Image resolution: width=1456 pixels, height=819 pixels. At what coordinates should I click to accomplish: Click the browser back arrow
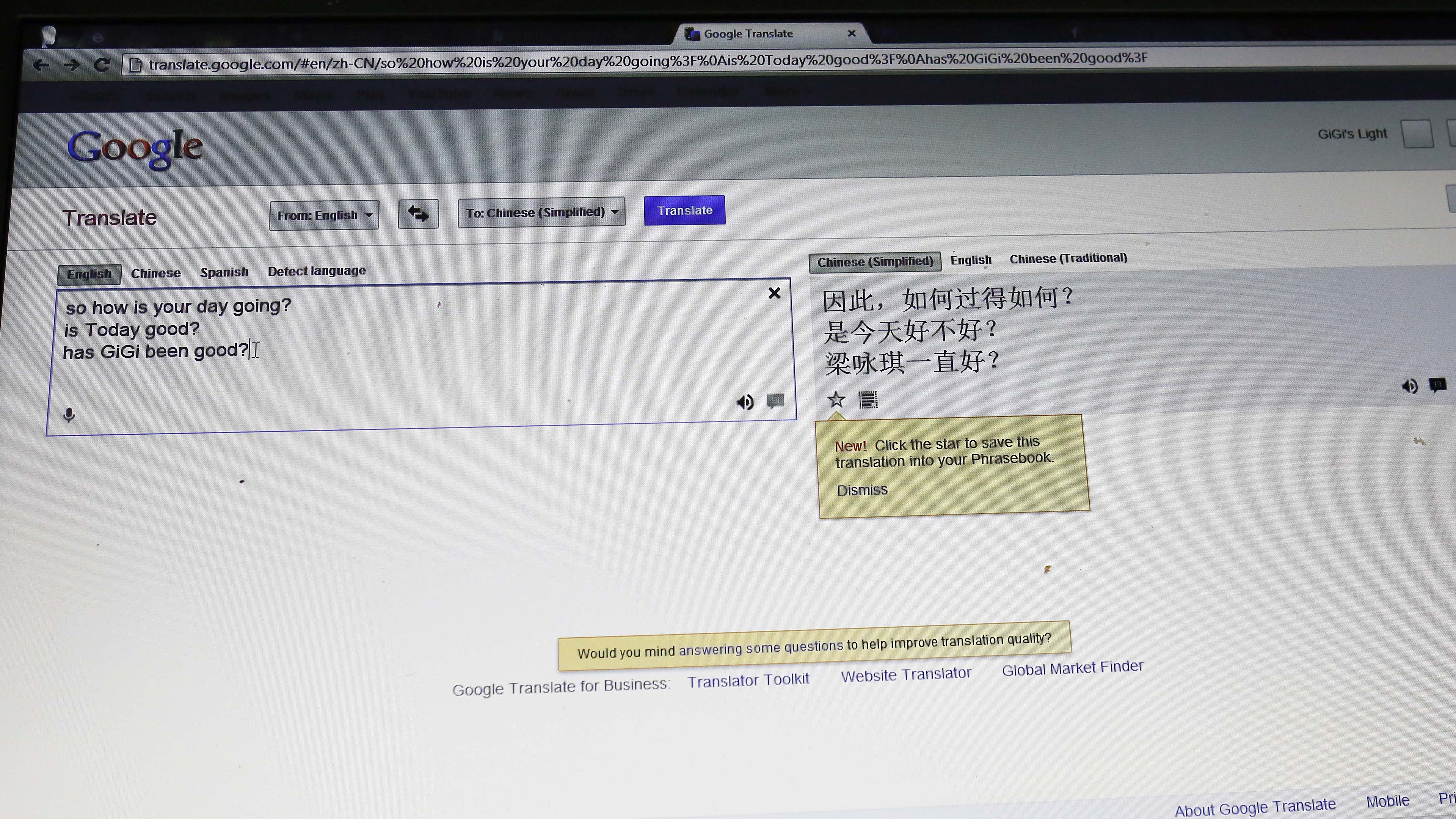coord(41,65)
